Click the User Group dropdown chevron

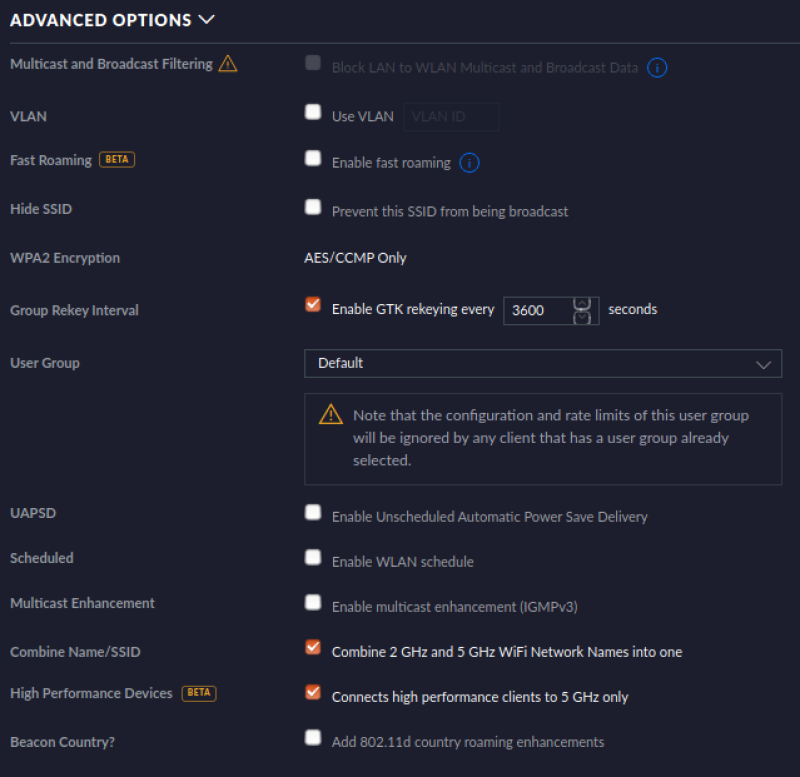tap(763, 364)
